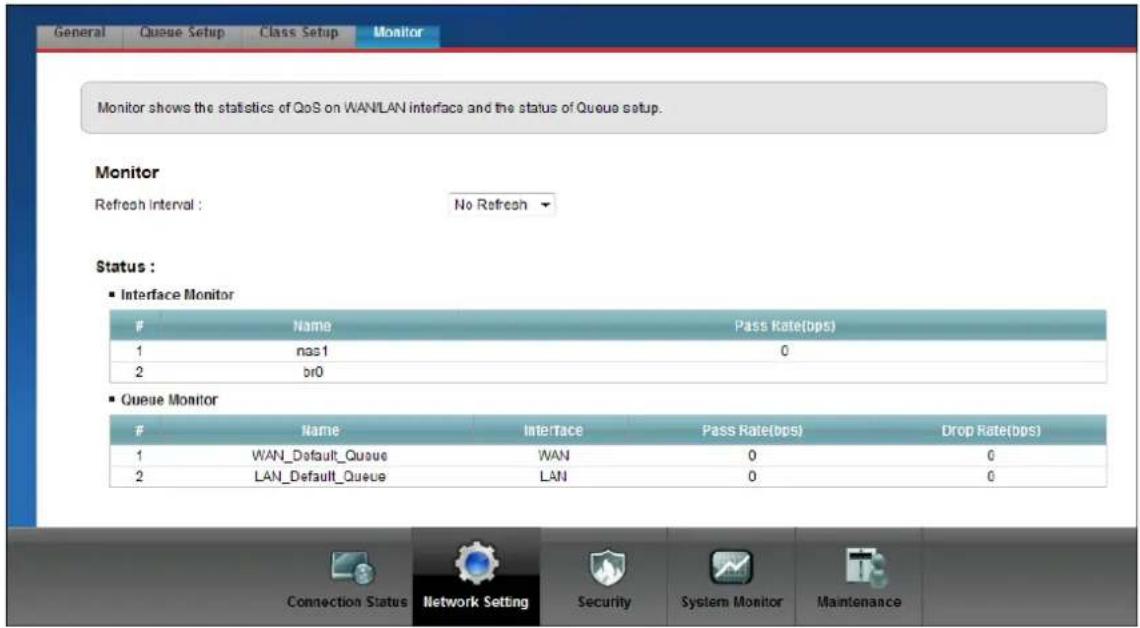Open the Refresh Interval dropdown
Image resolution: width=1140 pixels, height=628 pixels.
(502, 205)
